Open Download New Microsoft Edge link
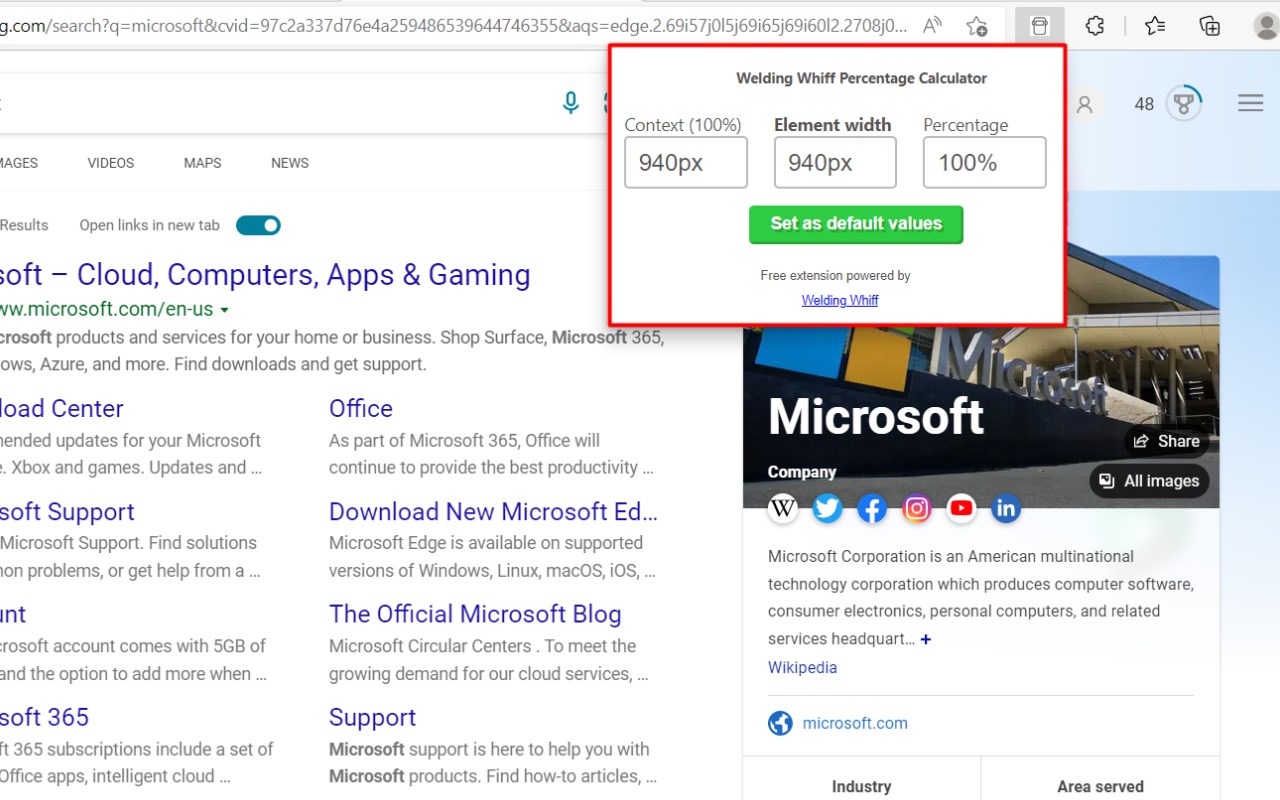 (x=493, y=511)
